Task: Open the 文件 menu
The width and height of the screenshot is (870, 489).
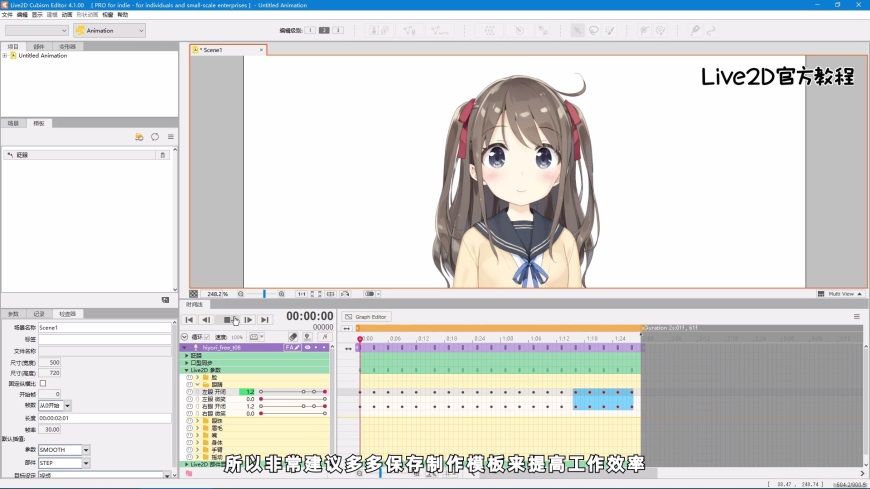Action: [x=7, y=15]
